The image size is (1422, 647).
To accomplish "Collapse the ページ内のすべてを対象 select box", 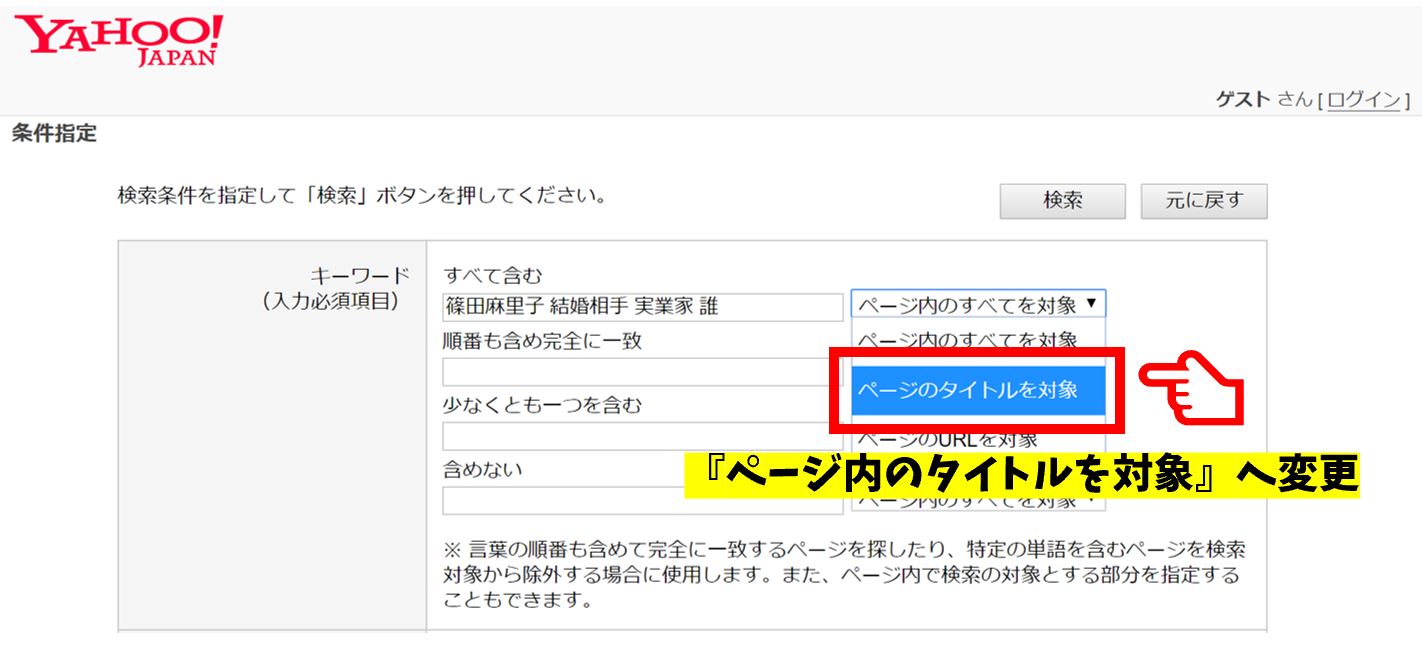I will 977,305.
